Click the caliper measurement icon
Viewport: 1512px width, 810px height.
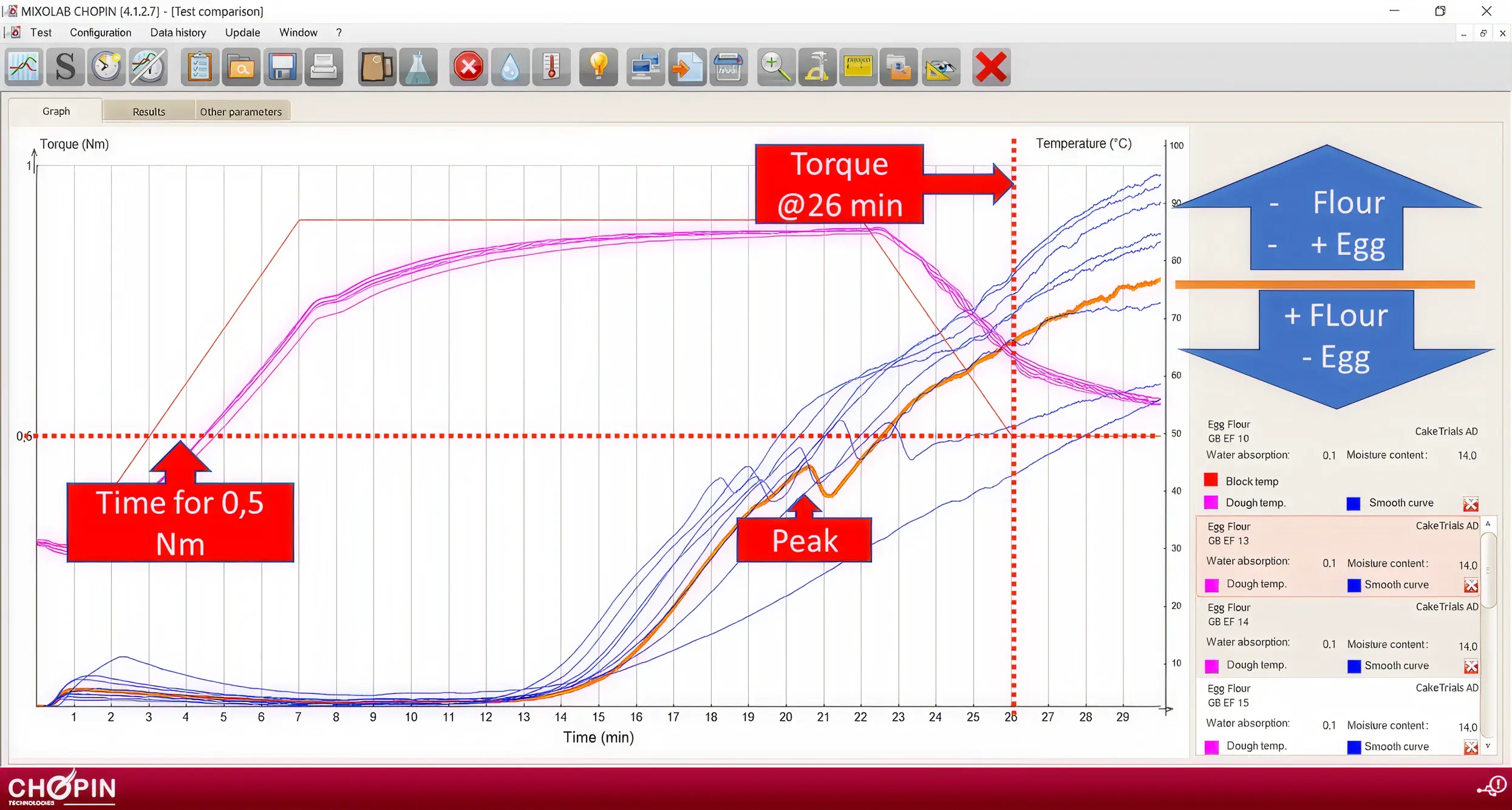point(817,67)
